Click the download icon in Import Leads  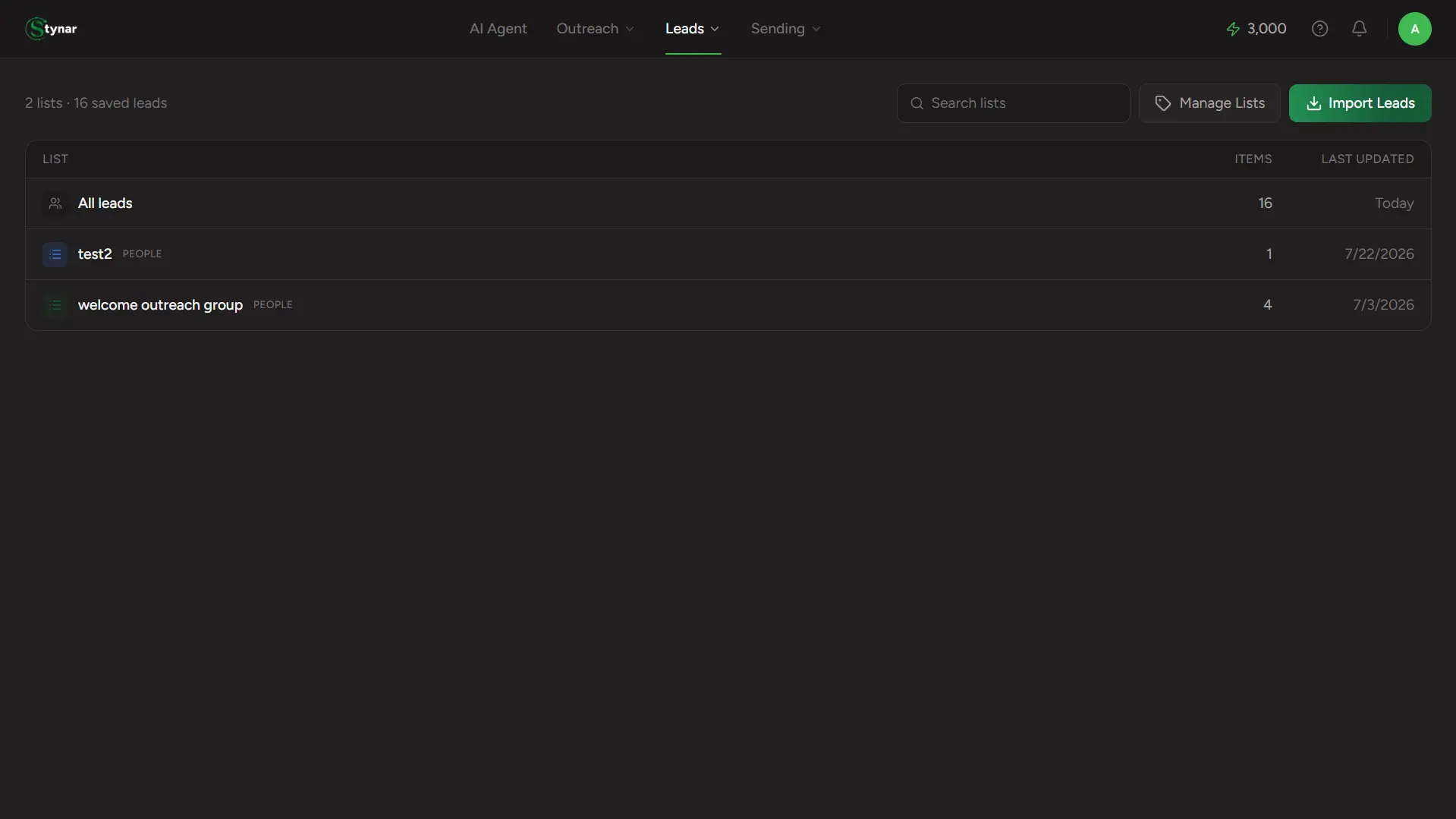pyautogui.click(x=1313, y=103)
